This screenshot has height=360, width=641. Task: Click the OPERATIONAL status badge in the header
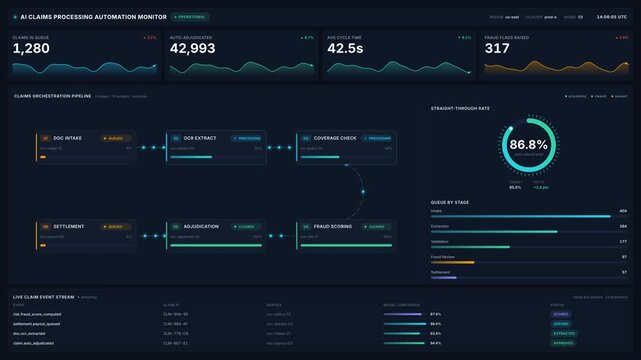click(190, 17)
